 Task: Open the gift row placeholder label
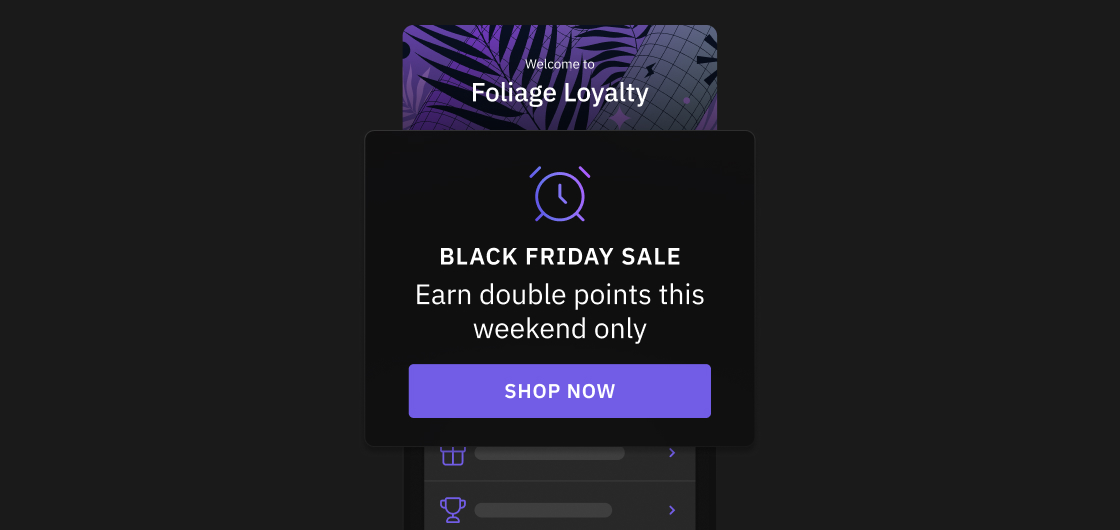pos(549,453)
